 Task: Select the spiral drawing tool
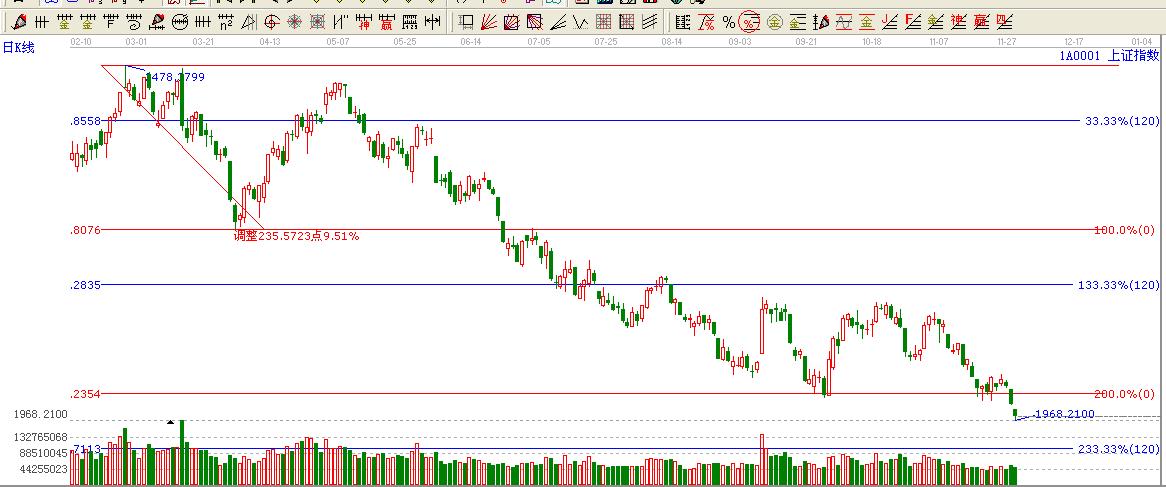tap(133, 21)
